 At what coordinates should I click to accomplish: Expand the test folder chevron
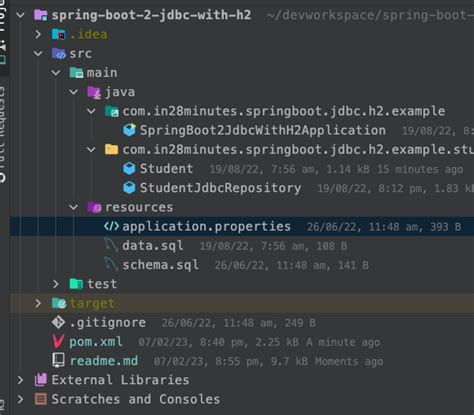(56, 284)
